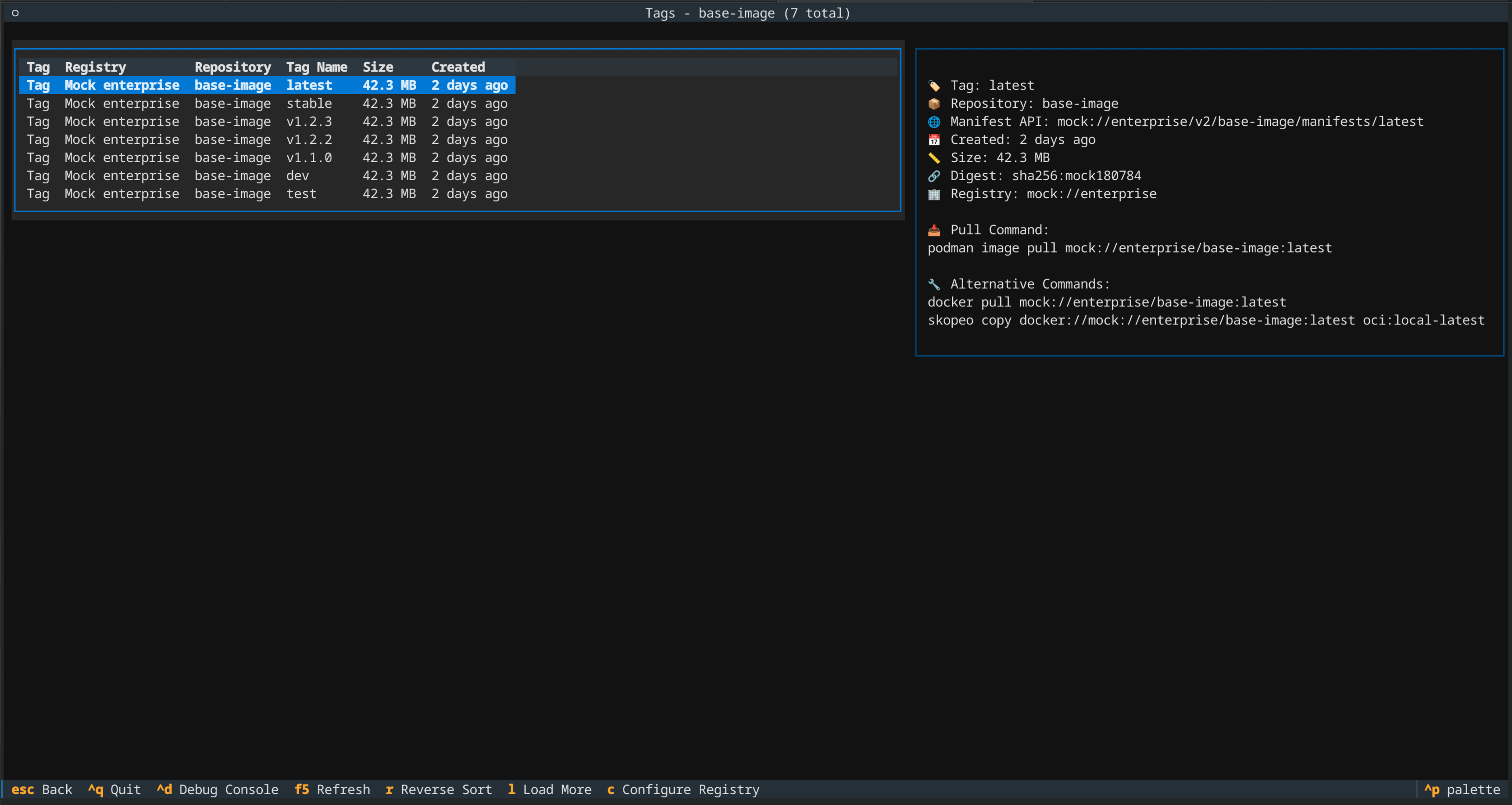Click the globe icon next to Manifest API
1512x805 pixels.
pos(934,122)
